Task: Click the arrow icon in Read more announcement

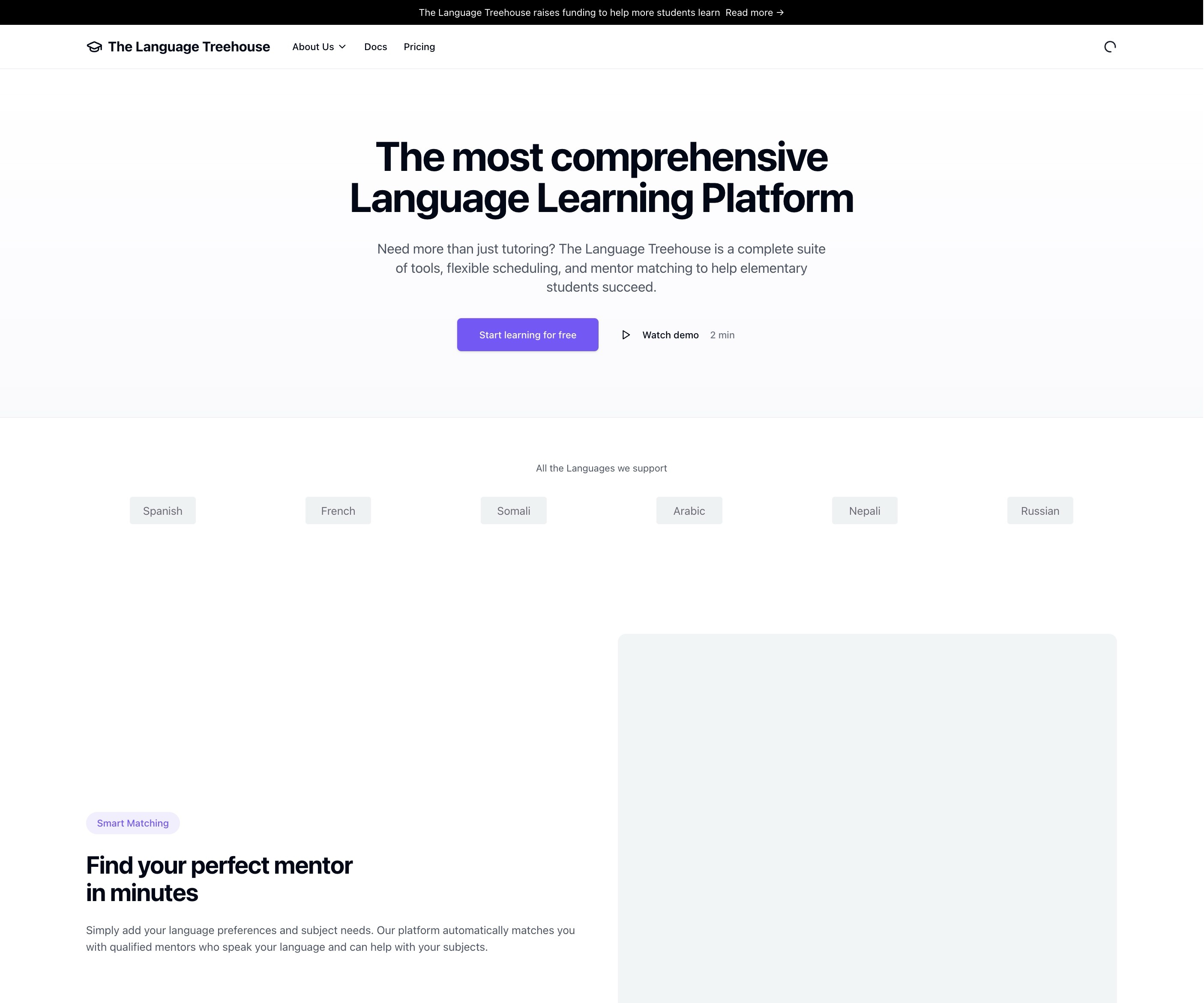Action: pyautogui.click(x=781, y=12)
